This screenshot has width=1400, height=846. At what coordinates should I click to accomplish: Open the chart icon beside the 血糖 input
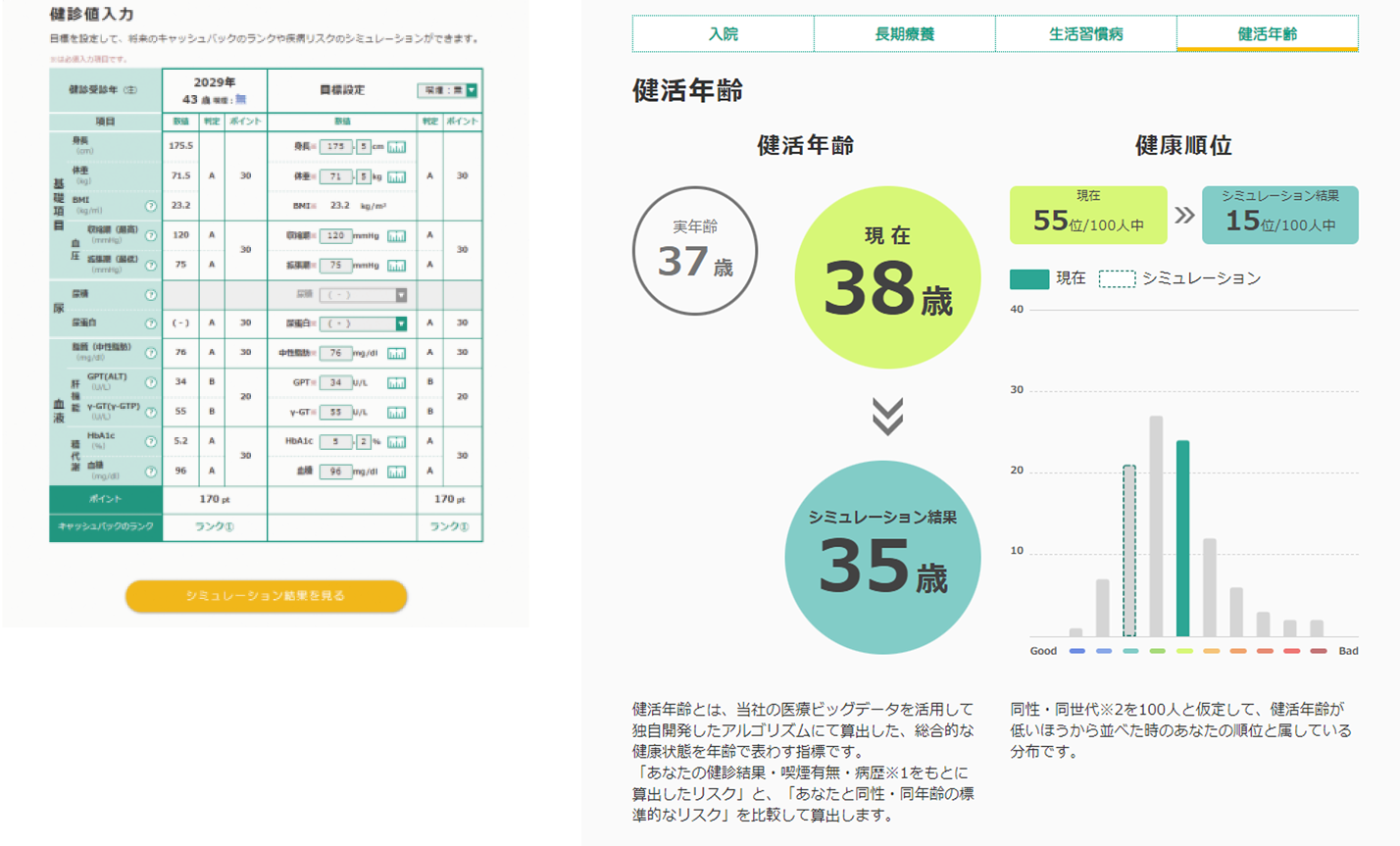pos(396,472)
